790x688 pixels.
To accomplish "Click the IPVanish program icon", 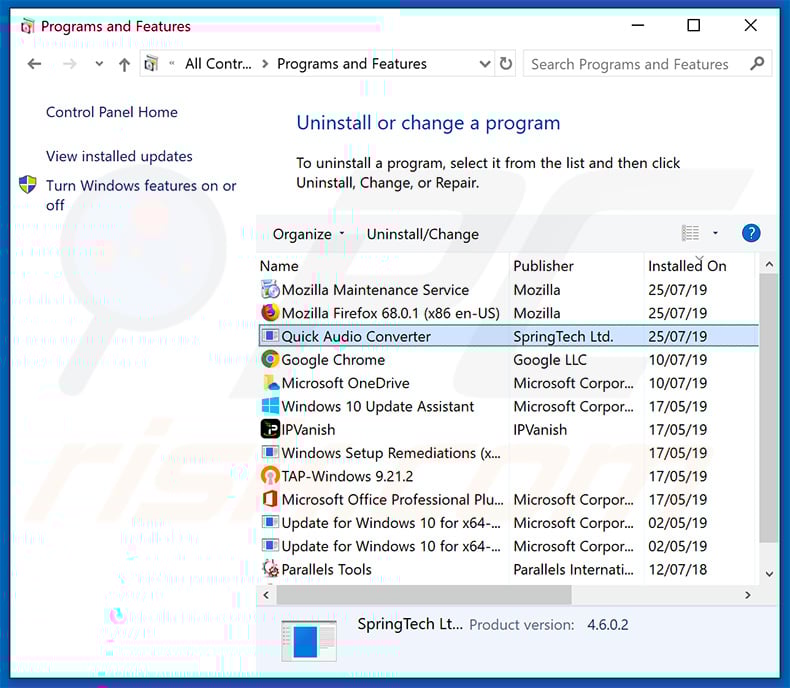I will click(x=270, y=430).
